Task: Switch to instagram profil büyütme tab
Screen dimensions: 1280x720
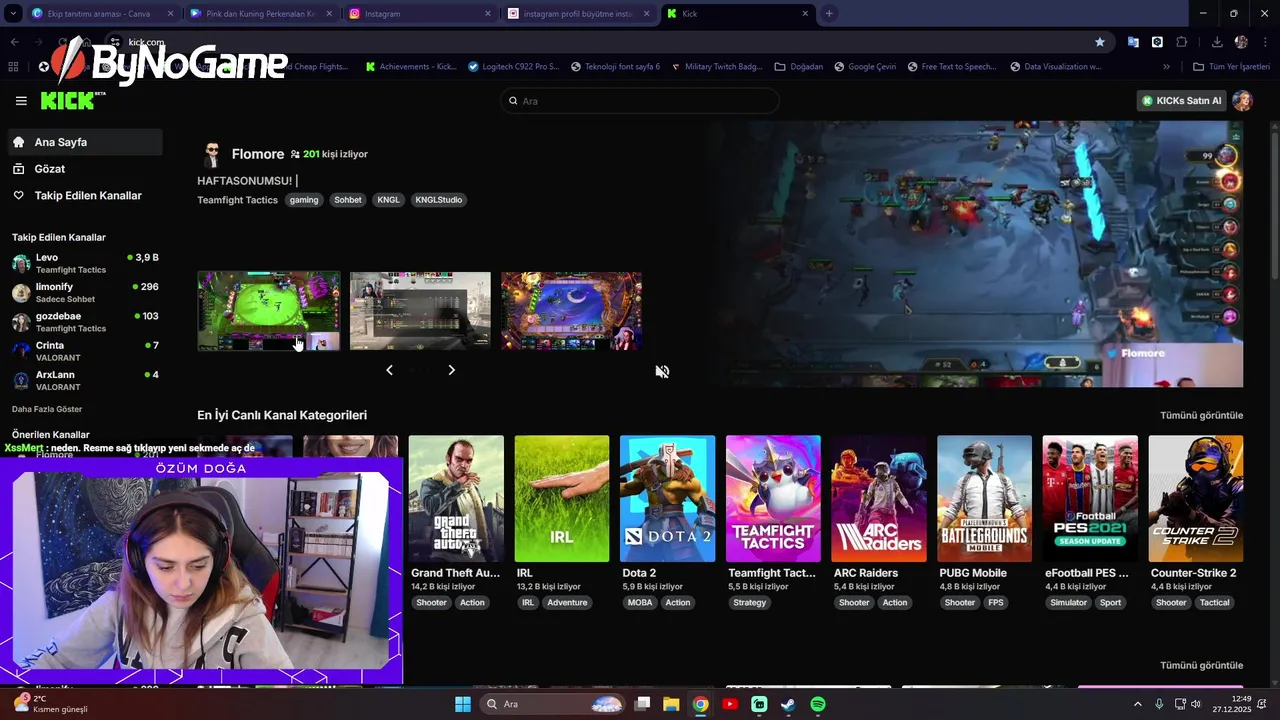Action: [580, 14]
